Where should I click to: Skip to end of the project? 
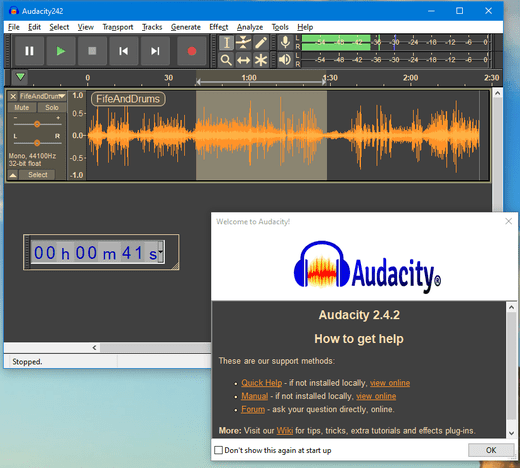[155, 51]
